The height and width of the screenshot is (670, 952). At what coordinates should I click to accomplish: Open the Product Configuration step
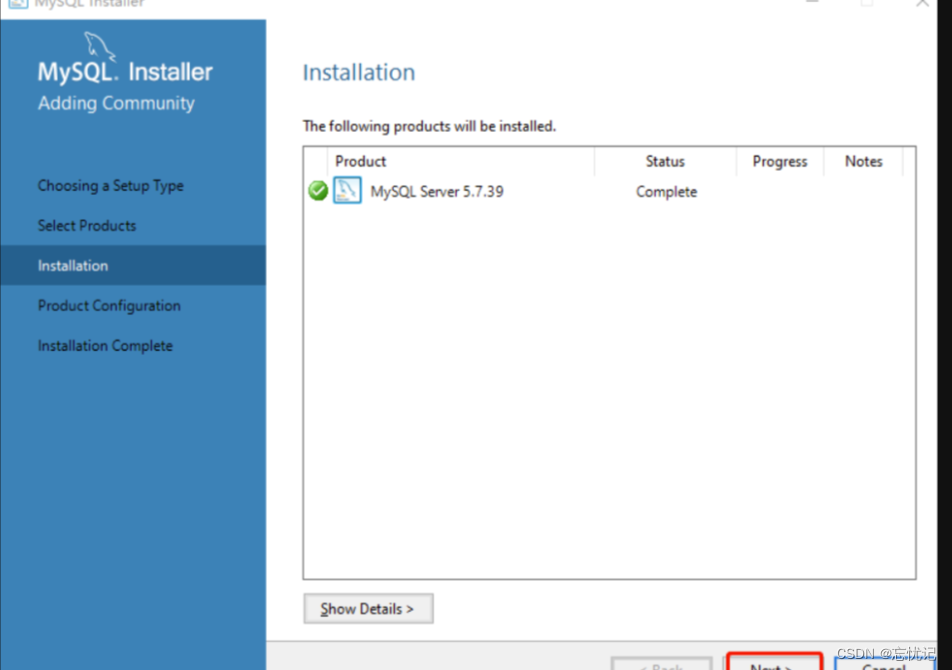click(x=109, y=306)
